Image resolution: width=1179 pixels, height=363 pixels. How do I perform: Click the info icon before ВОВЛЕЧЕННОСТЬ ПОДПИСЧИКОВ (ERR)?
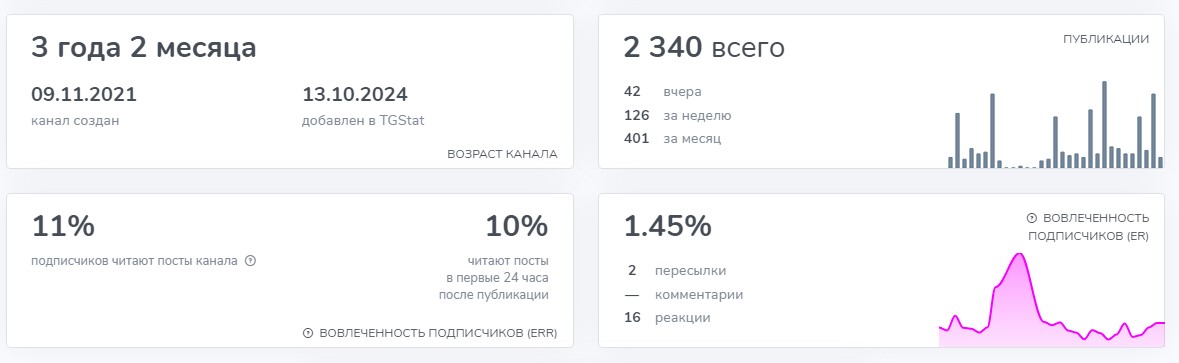[308, 333]
